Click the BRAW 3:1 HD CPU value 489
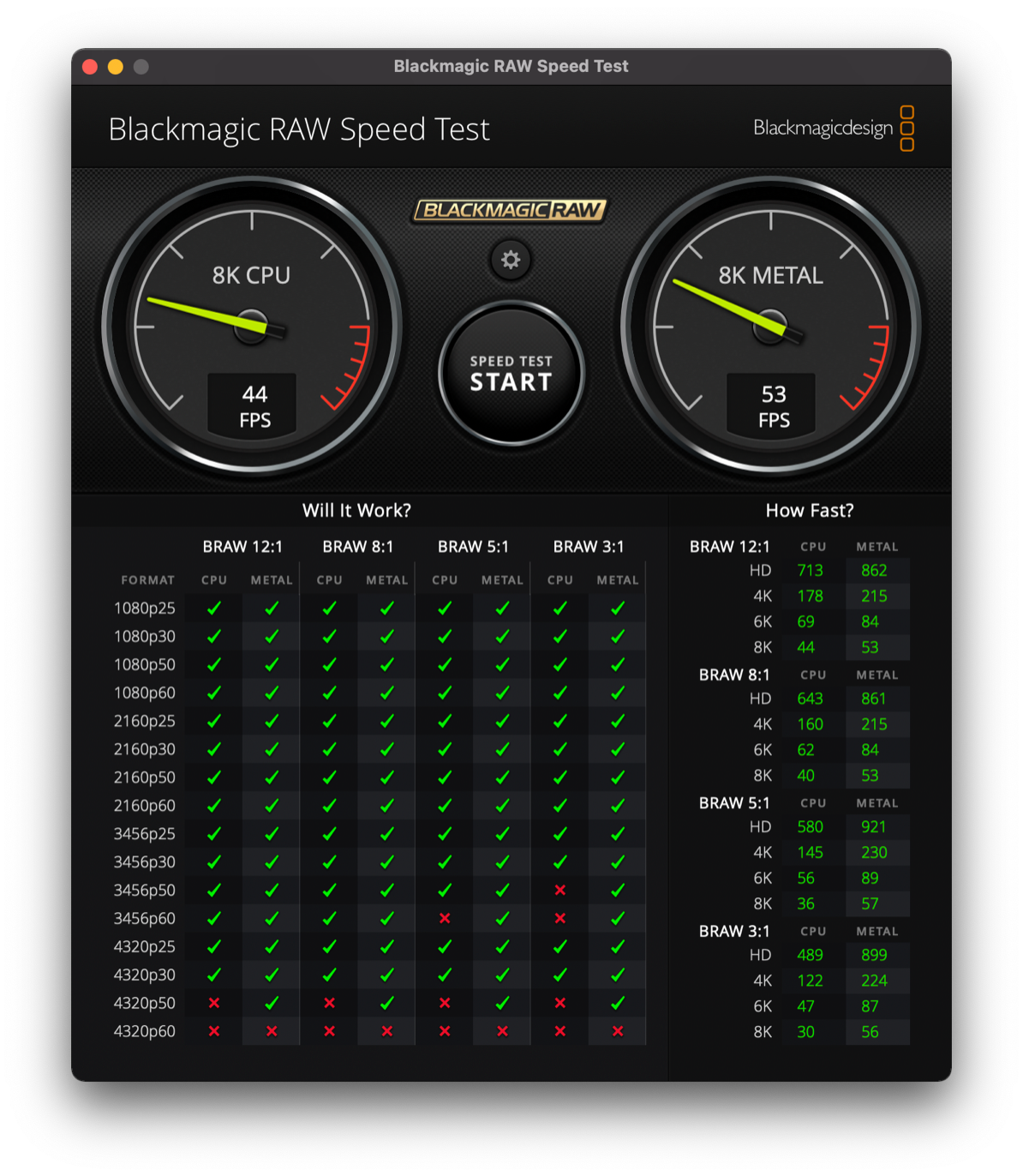 click(810, 955)
